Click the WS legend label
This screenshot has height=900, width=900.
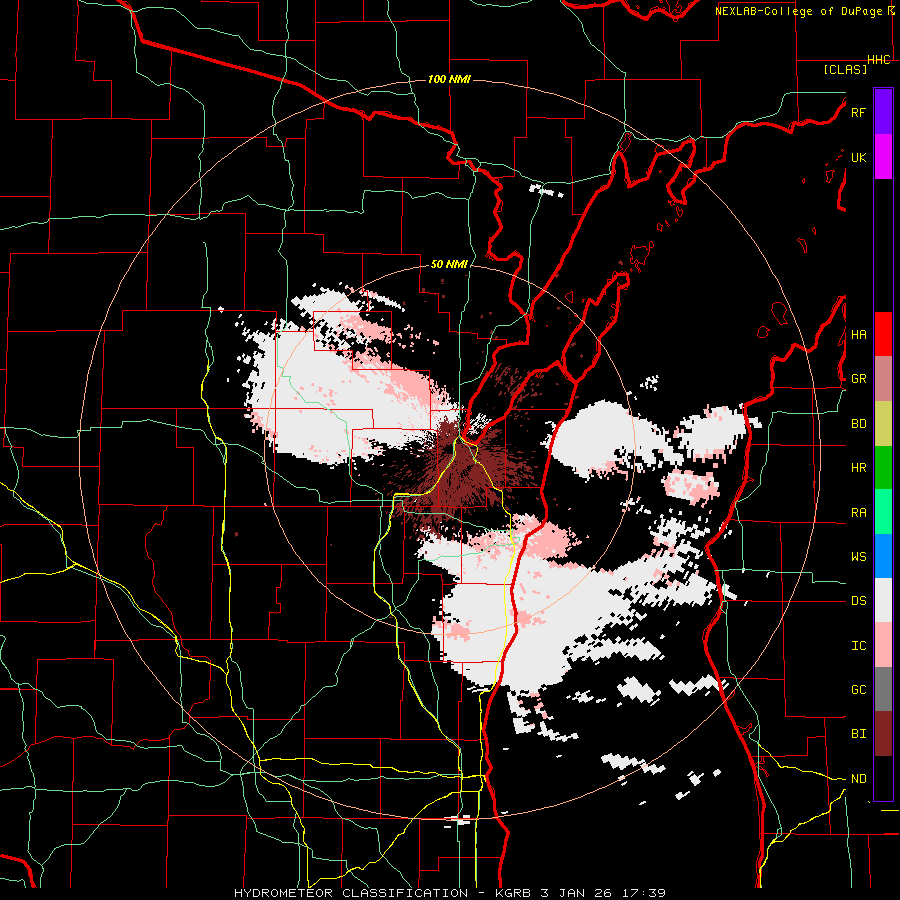pos(858,557)
